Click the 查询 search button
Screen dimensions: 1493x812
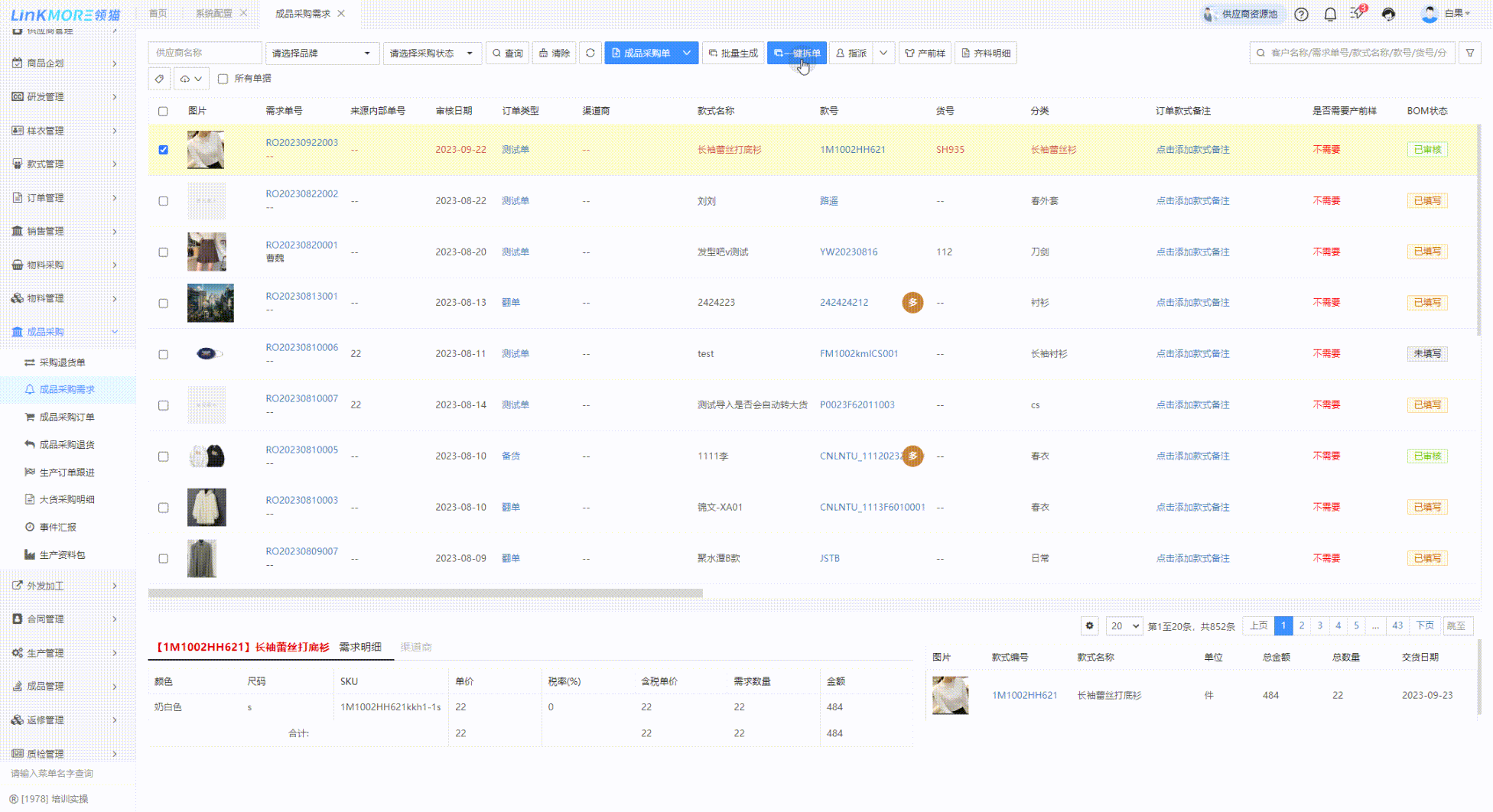click(x=507, y=54)
